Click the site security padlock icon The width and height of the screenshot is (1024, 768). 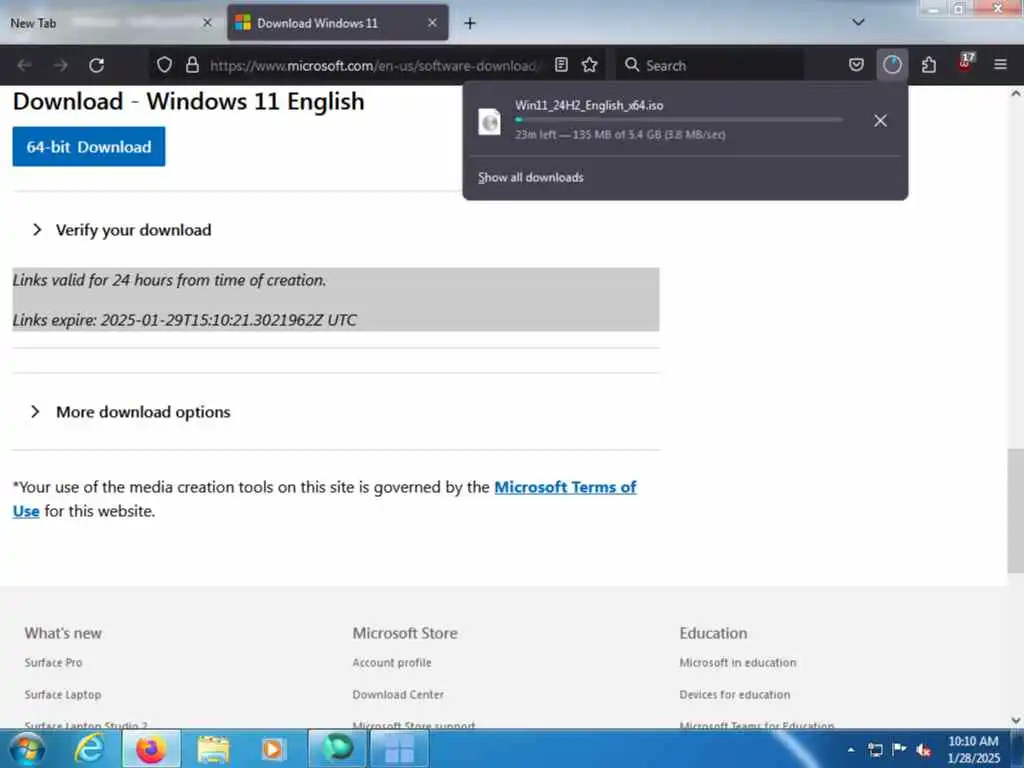click(192, 65)
